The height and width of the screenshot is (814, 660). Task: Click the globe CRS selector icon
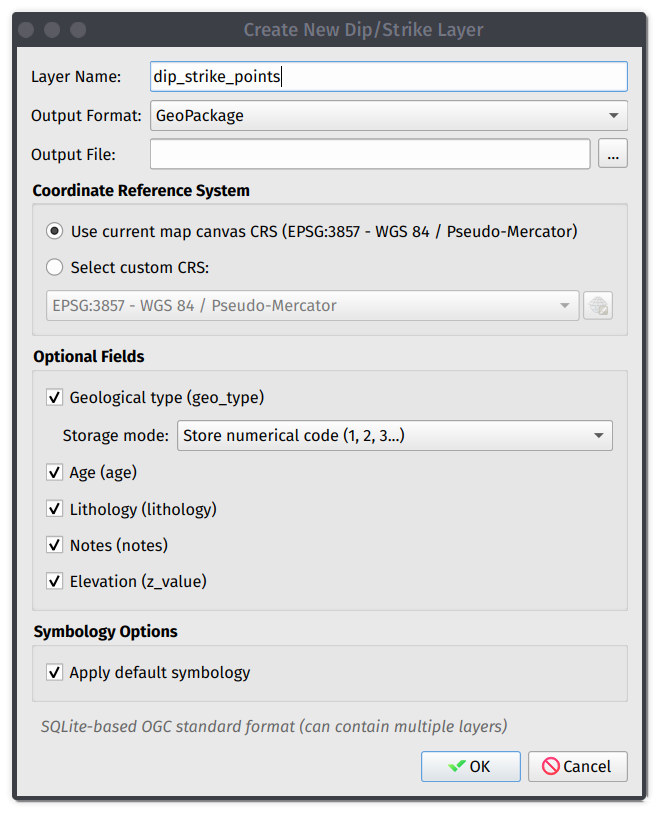[x=597, y=305]
